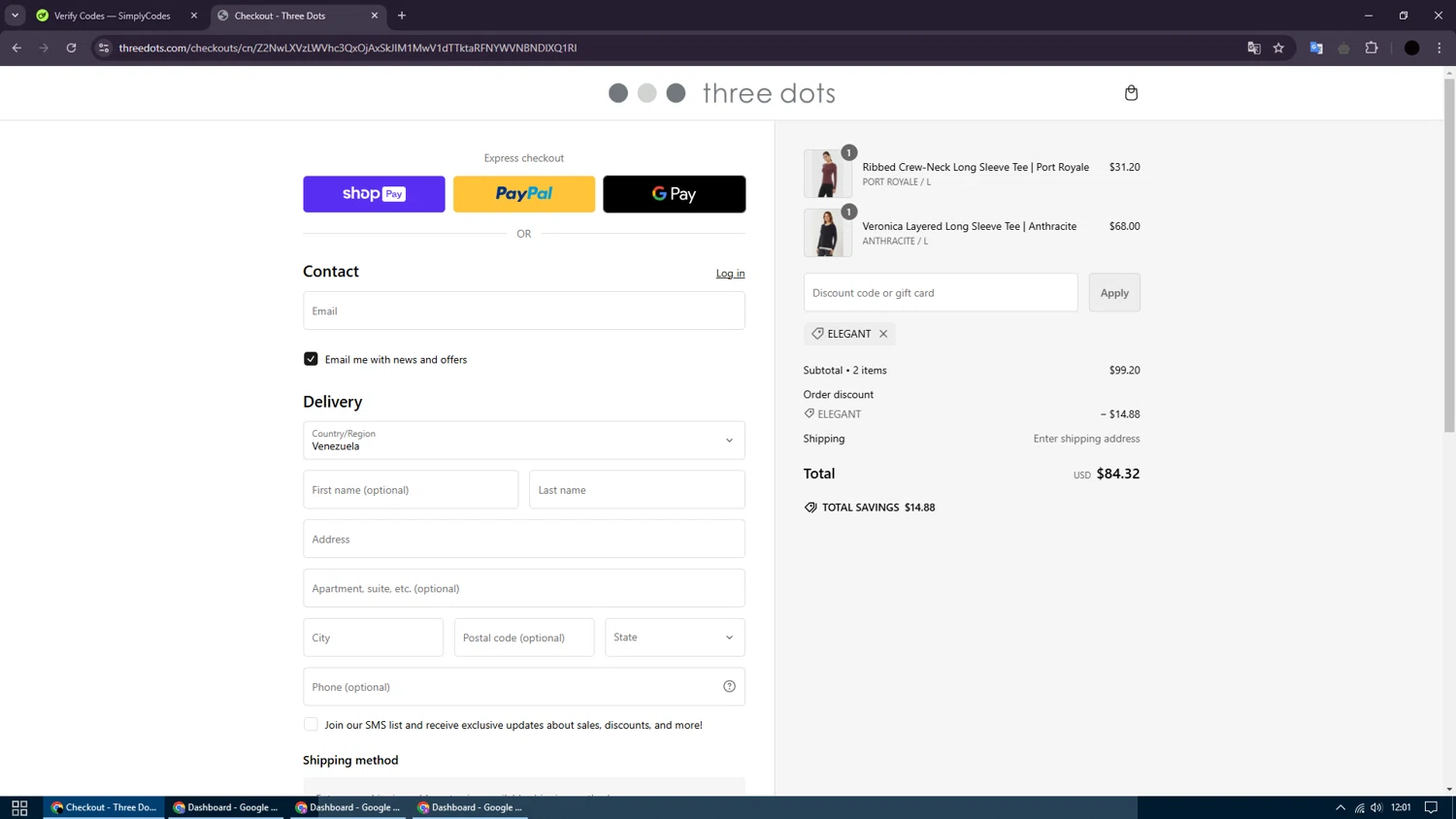Open the Chrome extensions puzzle icon
Image resolution: width=1456 pixels, height=819 pixels.
click(x=1372, y=48)
